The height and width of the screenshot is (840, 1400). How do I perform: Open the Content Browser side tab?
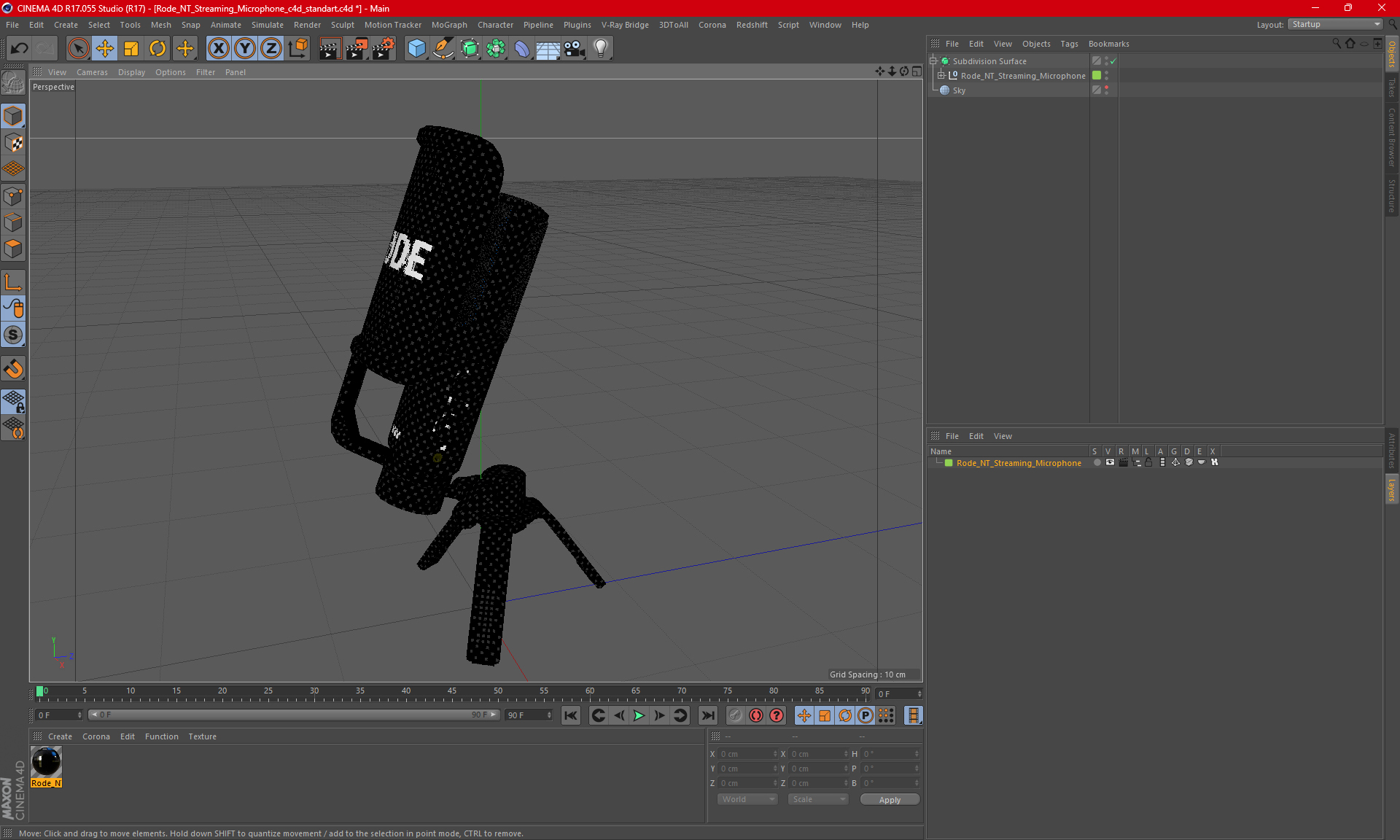pos(1391,137)
